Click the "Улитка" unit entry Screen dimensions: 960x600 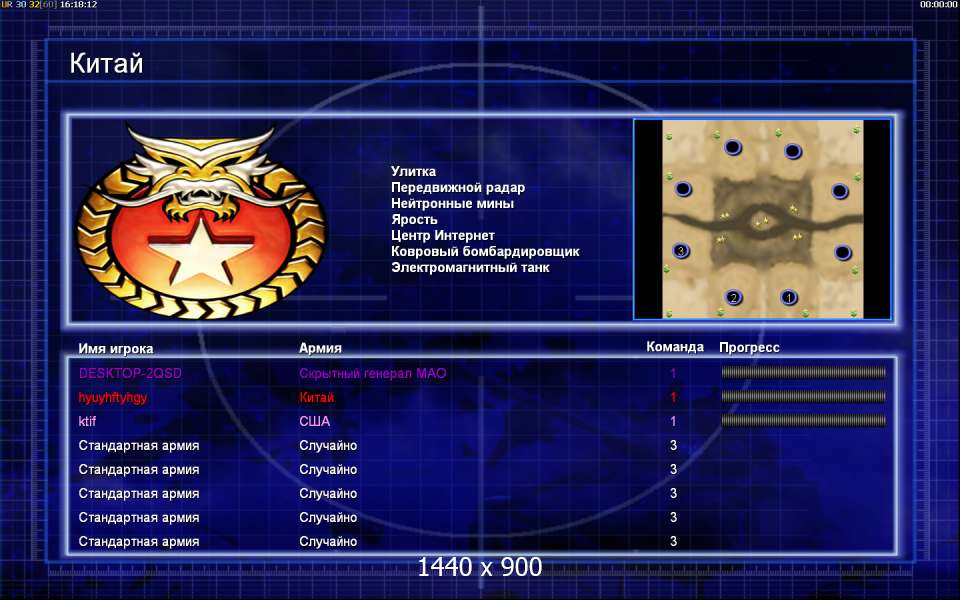click(413, 171)
